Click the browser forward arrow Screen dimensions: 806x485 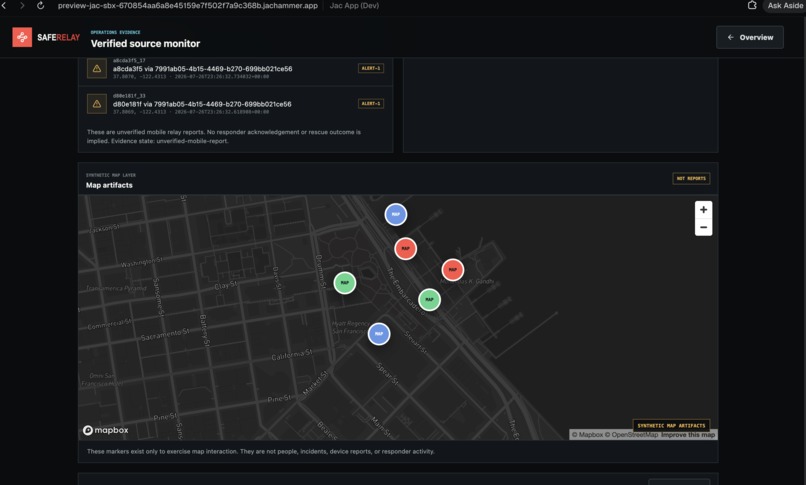pos(22,6)
